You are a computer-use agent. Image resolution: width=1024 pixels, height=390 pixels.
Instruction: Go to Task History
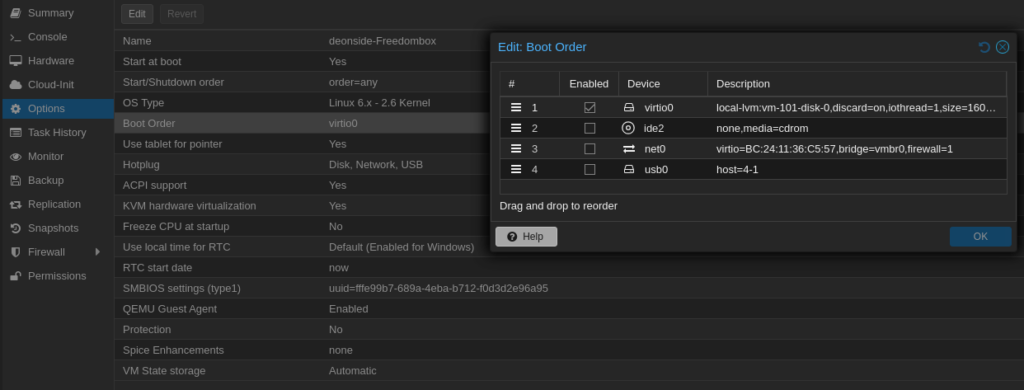click(57, 133)
